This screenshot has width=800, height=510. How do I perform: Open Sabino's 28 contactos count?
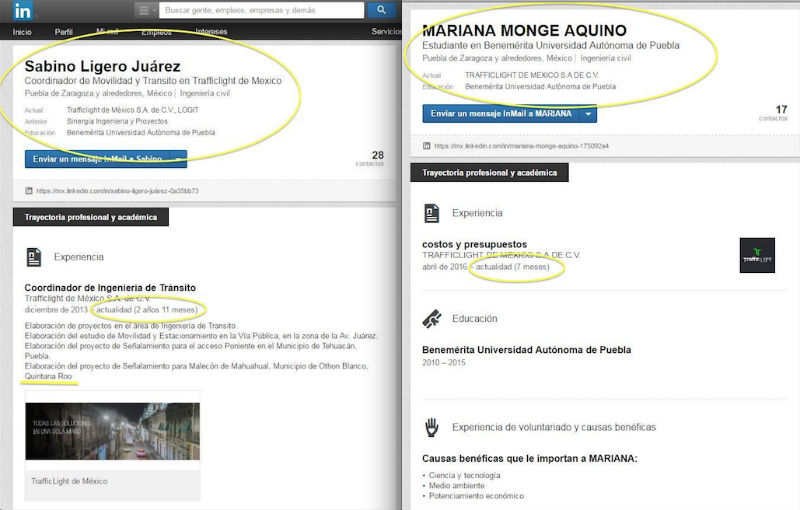click(371, 158)
